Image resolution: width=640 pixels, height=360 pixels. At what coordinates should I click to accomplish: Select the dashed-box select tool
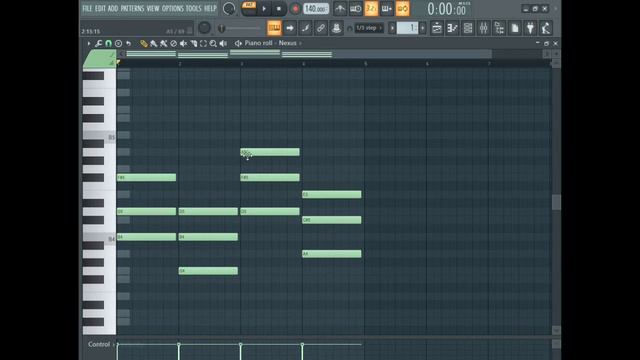pyautogui.click(x=203, y=43)
